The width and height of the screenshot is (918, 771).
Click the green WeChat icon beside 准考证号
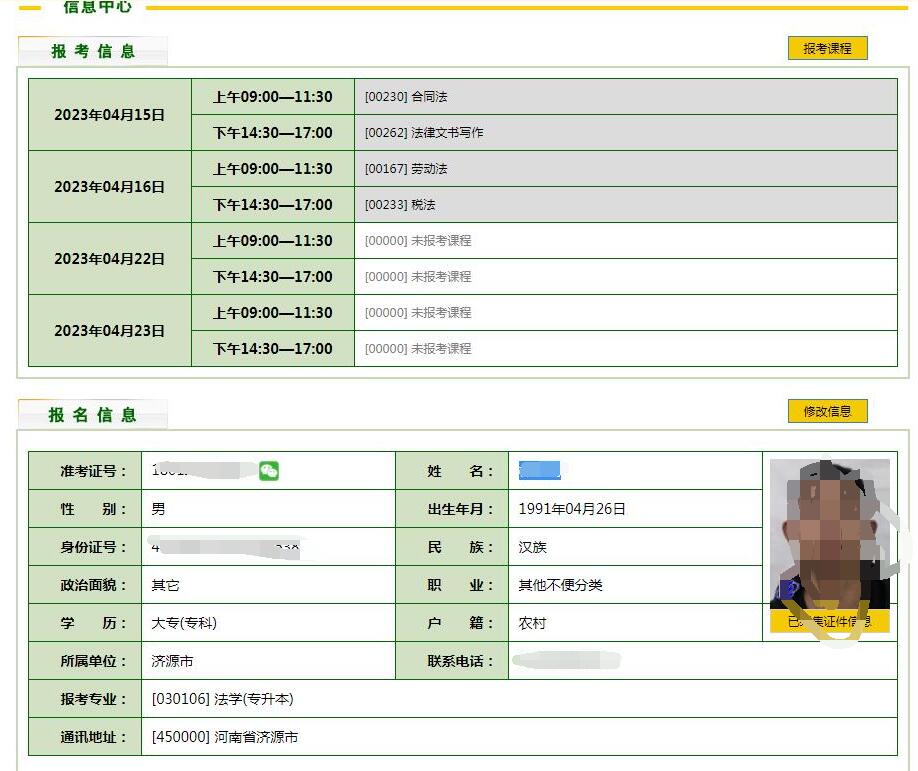[268, 471]
